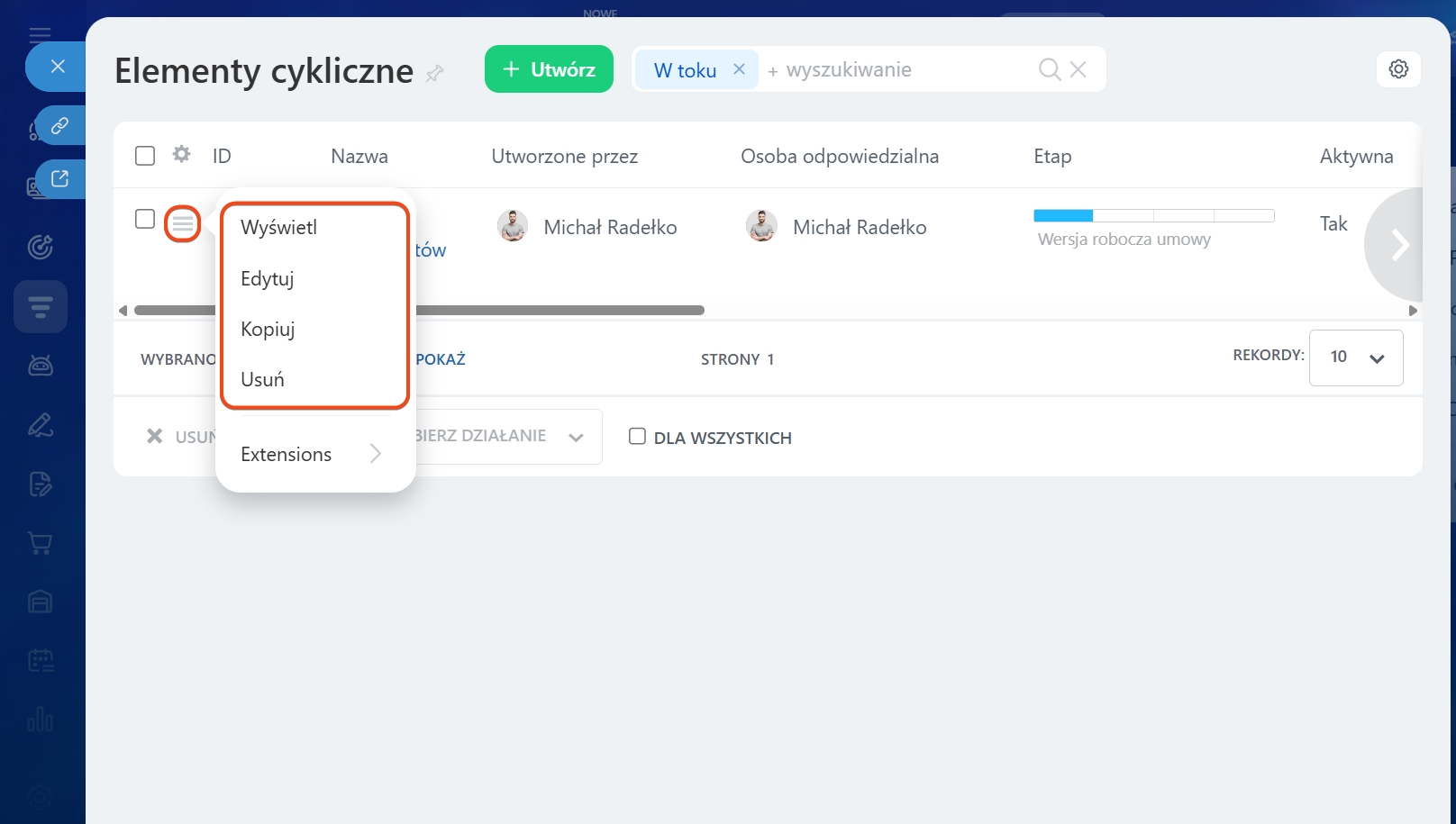This screenshot has width=1456, height=824.
Task: Open the page in a new window
Action: pyautogui.click(x=59, y=178)
